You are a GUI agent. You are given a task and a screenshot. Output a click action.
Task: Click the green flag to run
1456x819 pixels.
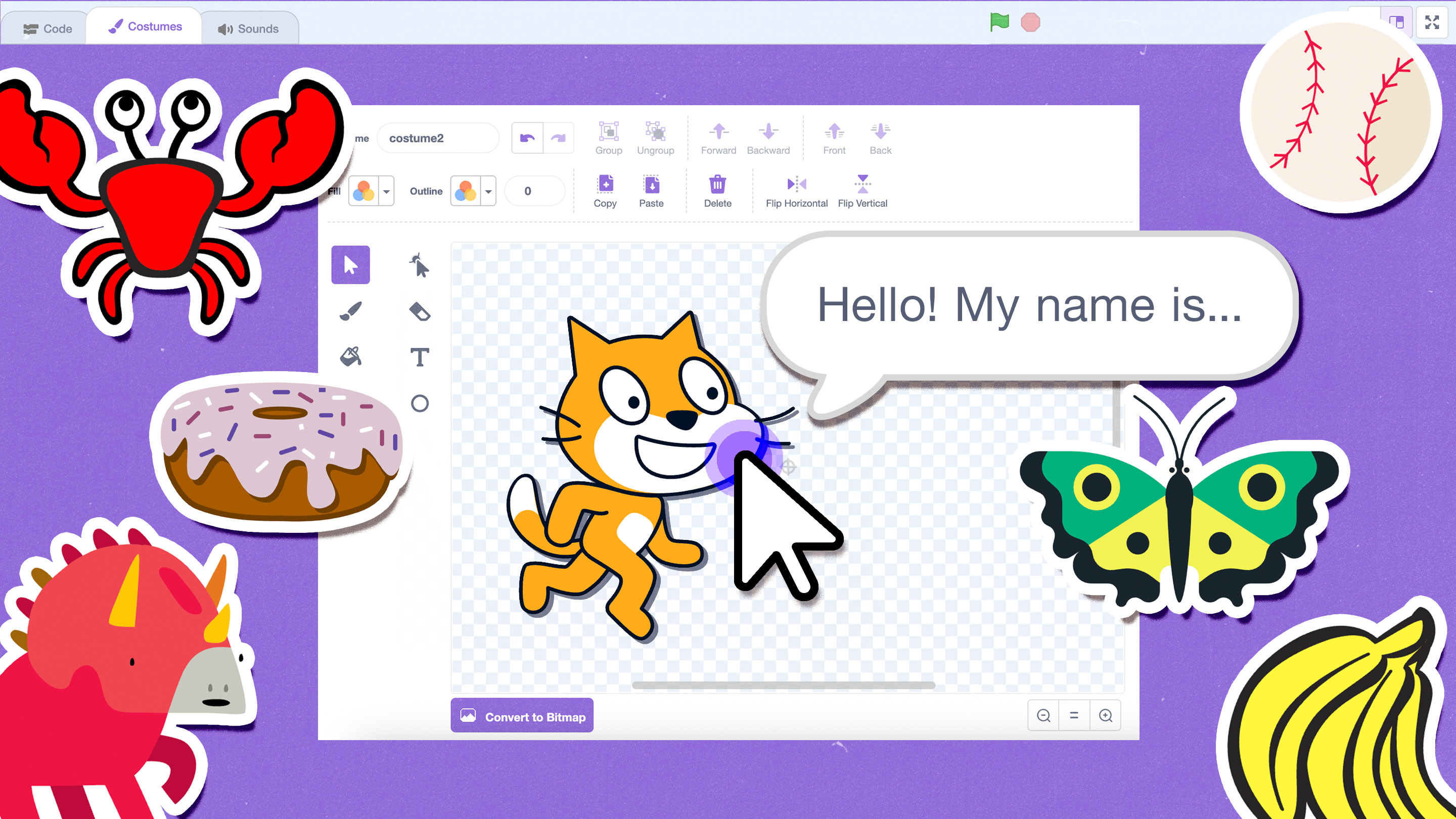point(999,22)
